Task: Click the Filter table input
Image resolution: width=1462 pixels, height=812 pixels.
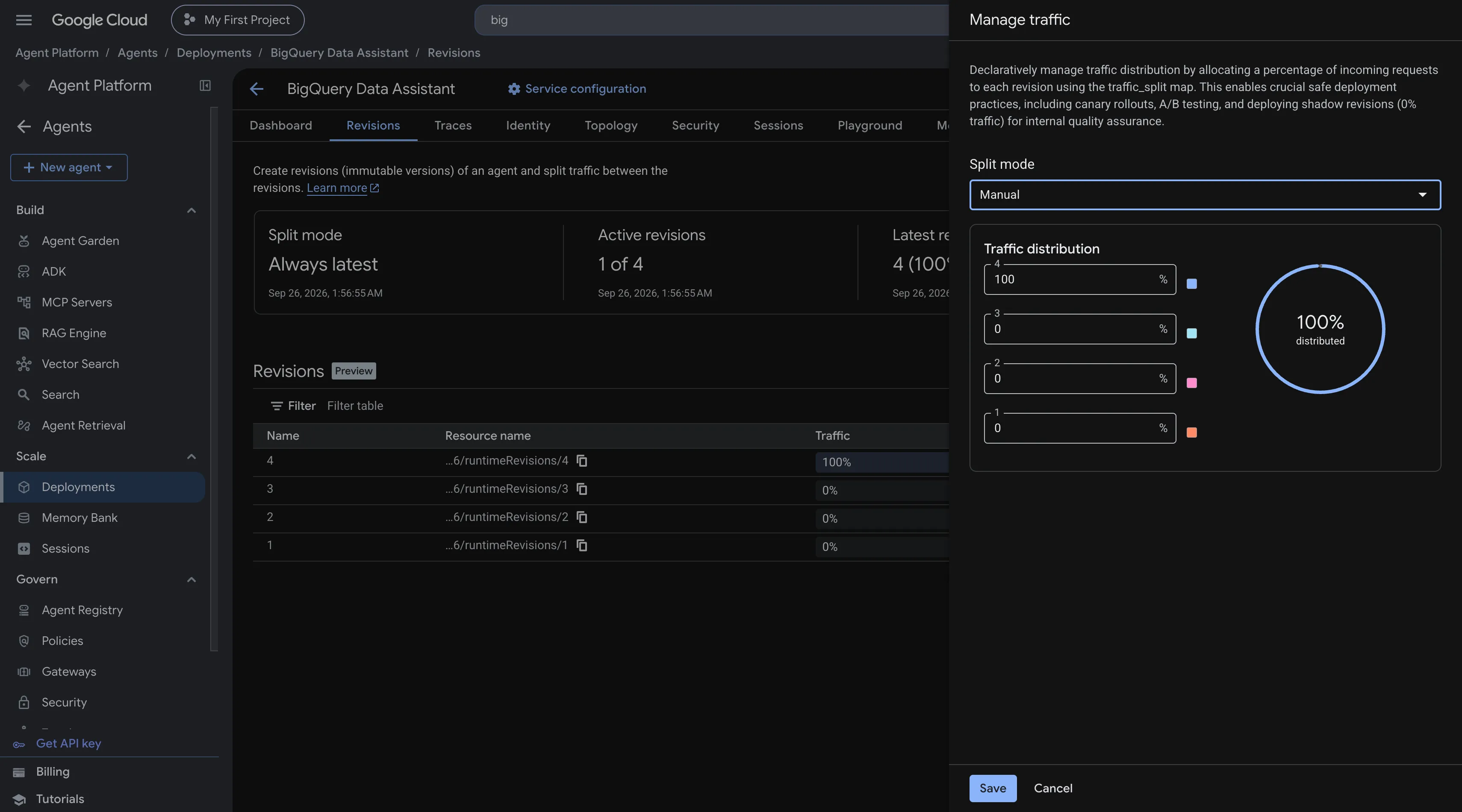Action: (355, 406)
